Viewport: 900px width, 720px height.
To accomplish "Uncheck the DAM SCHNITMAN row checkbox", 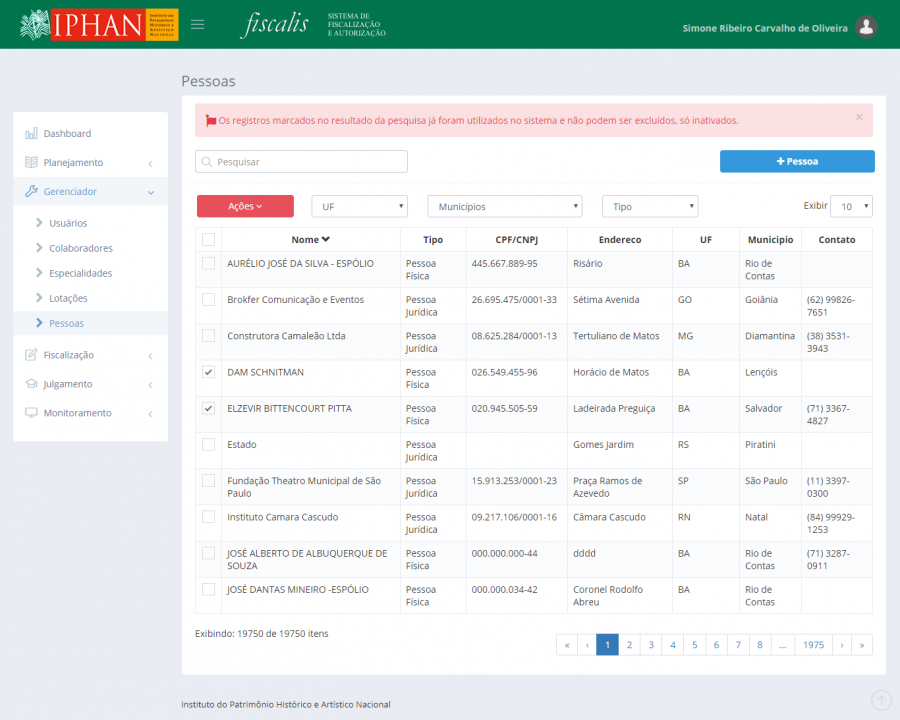I will point(208,372).
